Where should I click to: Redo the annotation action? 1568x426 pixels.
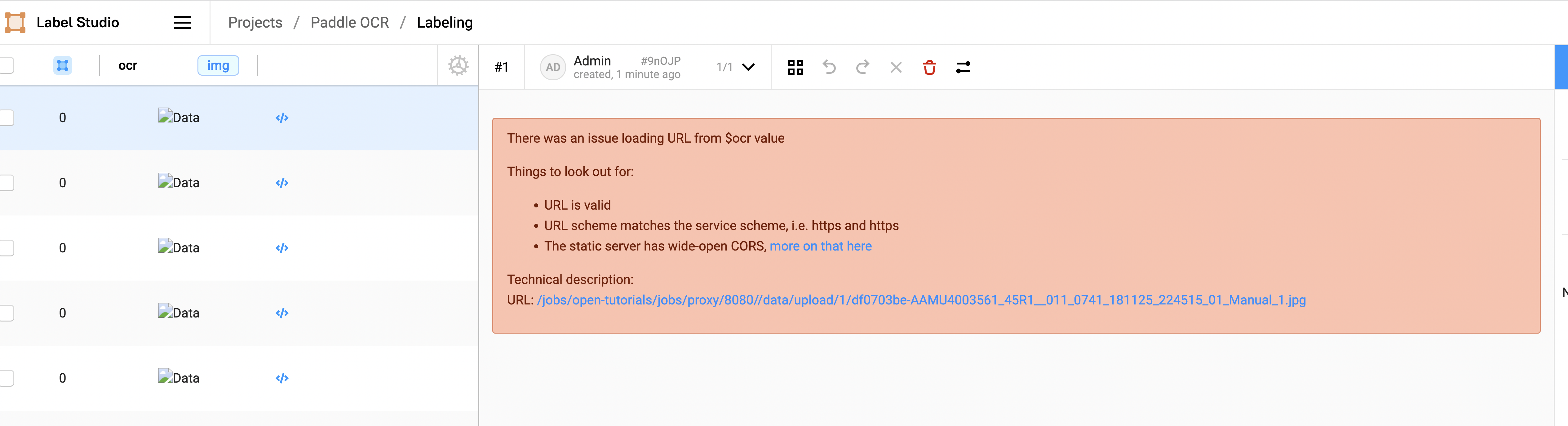click(862, 67)
